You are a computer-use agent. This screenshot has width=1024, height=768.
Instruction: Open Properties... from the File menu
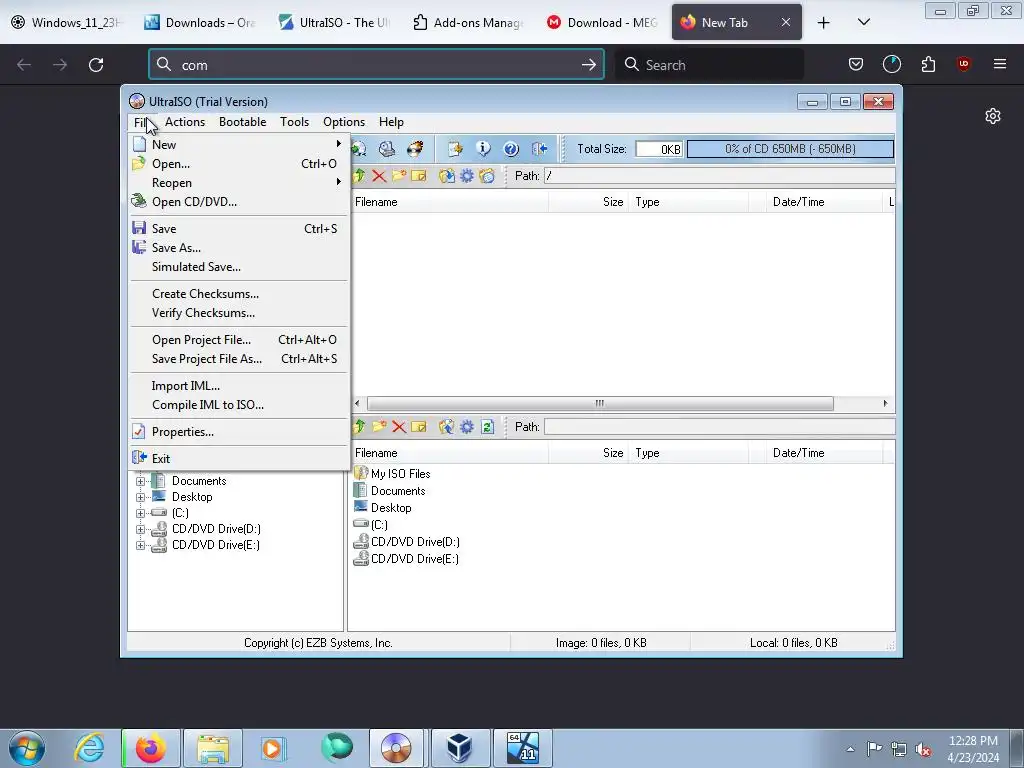(238, 432)
